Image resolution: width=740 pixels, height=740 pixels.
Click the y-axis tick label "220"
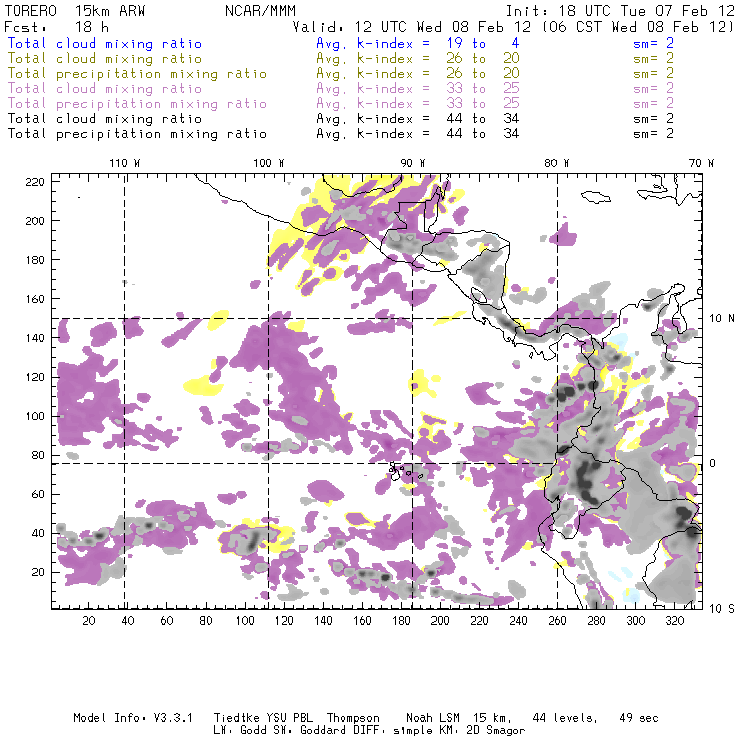coord(35,182)
